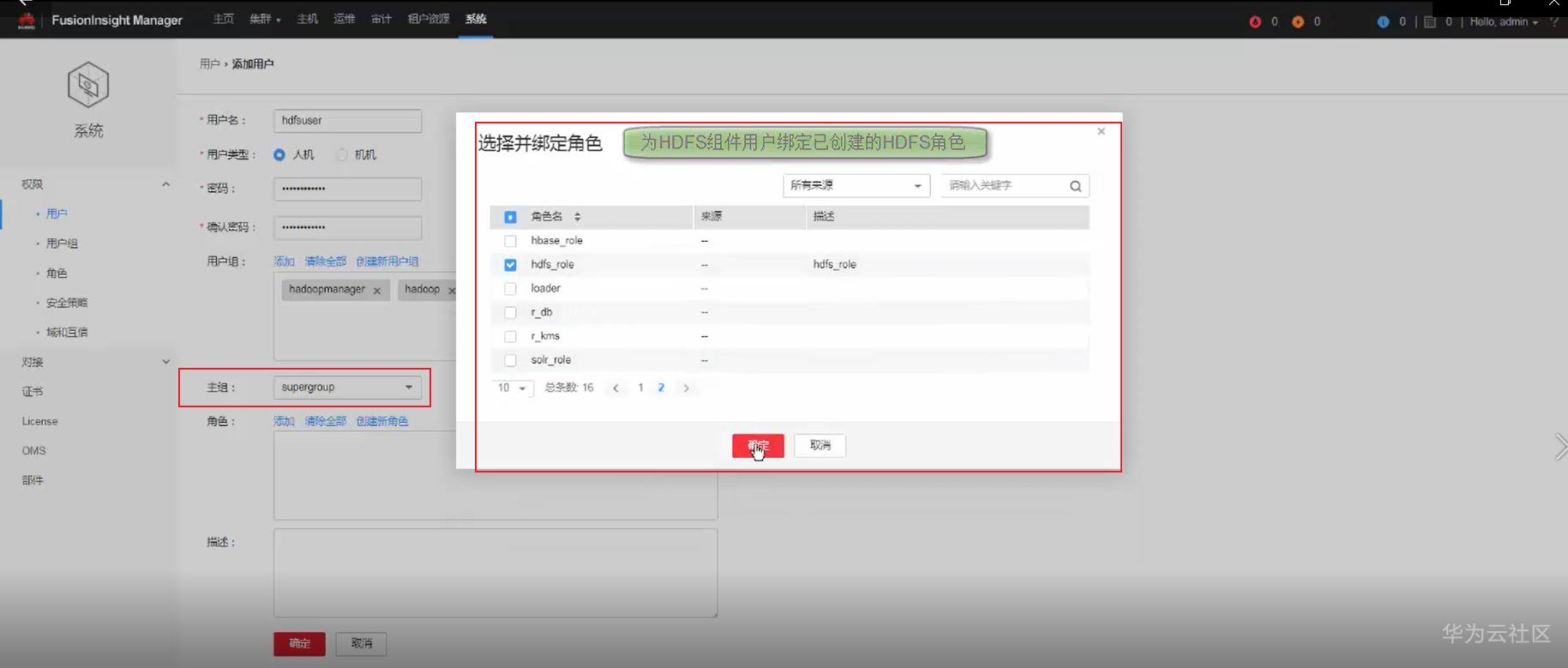1568x668 pixels.
Task: Click the search magnifier in role dialog
Action: click(1075, 186)
